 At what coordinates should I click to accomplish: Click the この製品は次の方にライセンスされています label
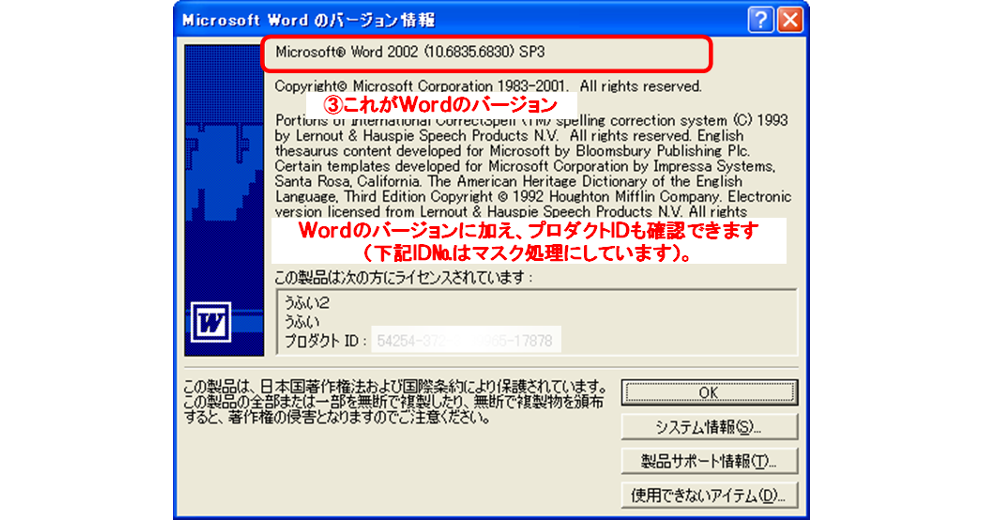coord(404,277)
